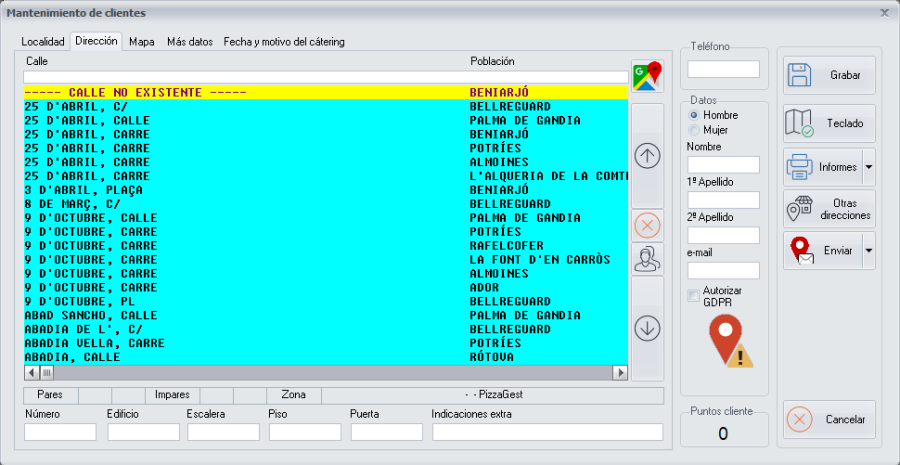
Task: Expand the Enviar dropdown arrow
Action: pyautogui.click(x=868, y=251)
